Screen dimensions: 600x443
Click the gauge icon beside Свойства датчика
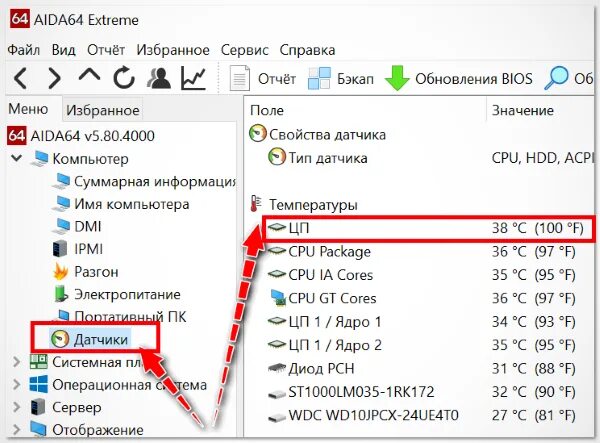(x=257, y=134)
